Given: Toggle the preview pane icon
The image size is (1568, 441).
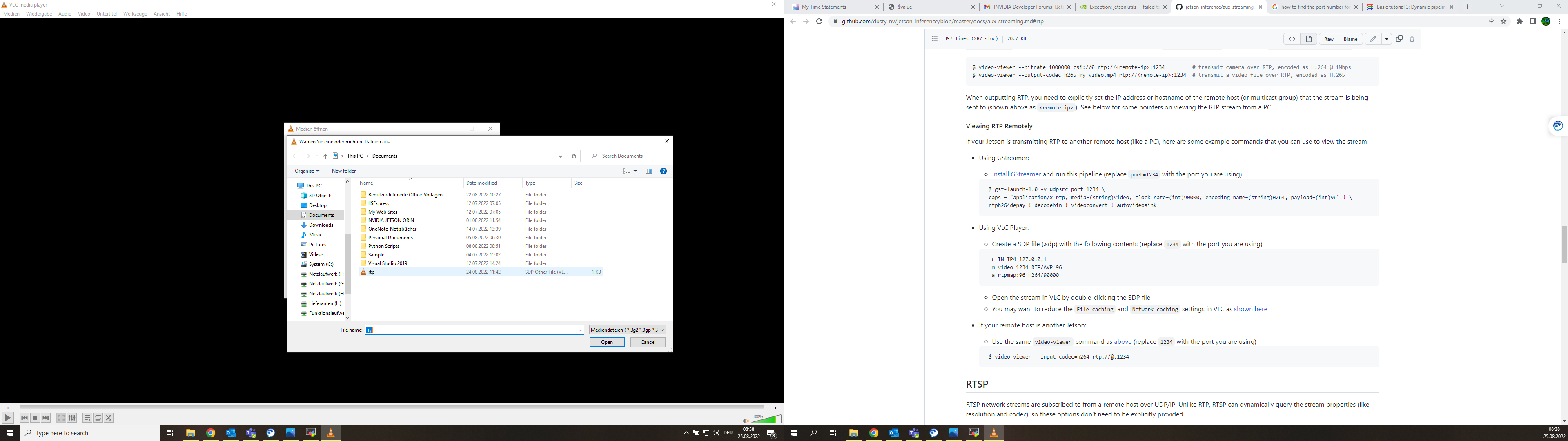Looking at the screenshot, I should pyautogui.click(x=649, y=171).
